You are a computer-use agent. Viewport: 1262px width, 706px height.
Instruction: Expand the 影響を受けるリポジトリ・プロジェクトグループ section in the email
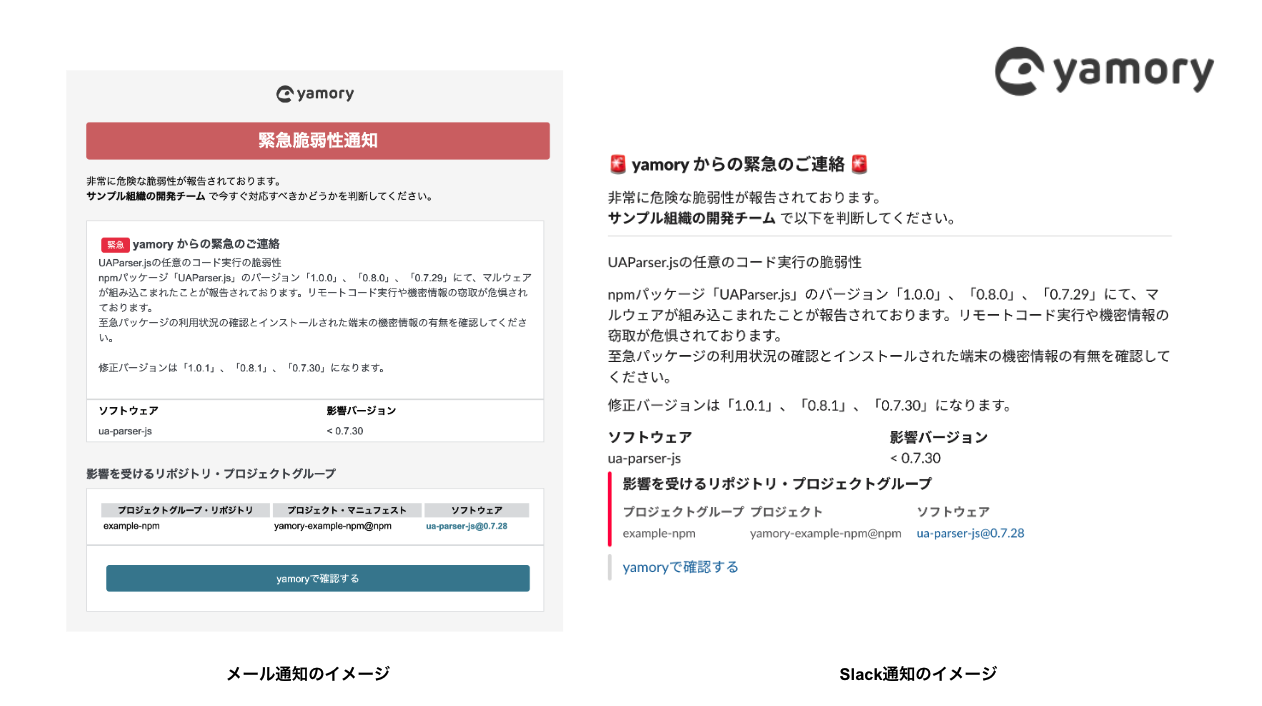pos(210,473)
